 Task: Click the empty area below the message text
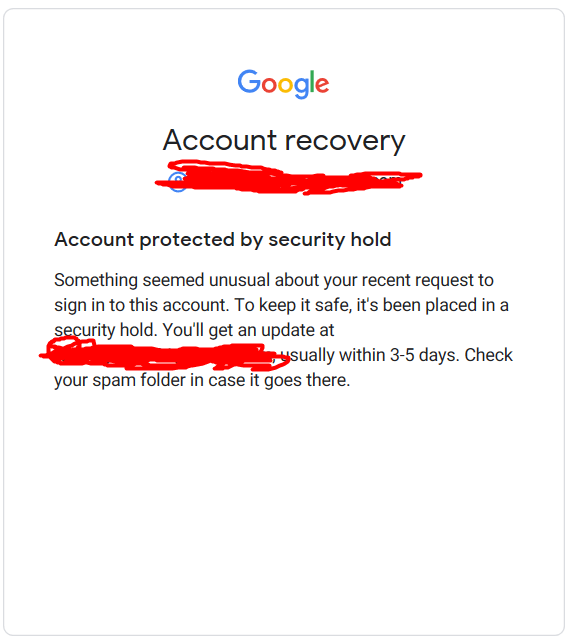click(284, 511)
